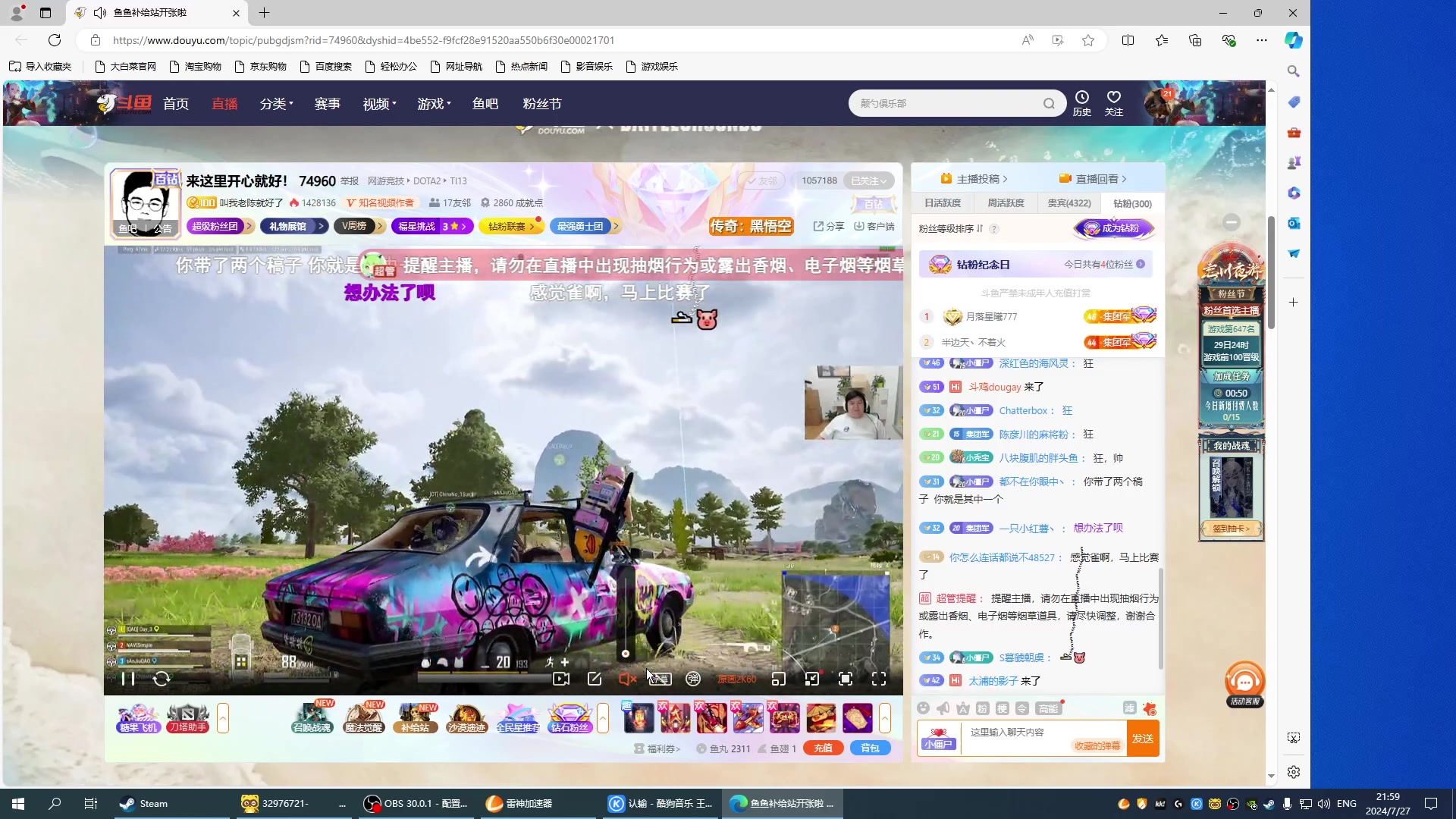Open the 小僵尸 fan badge selector
Viewport: 1456px width, 819px height.
pos(939,739)
